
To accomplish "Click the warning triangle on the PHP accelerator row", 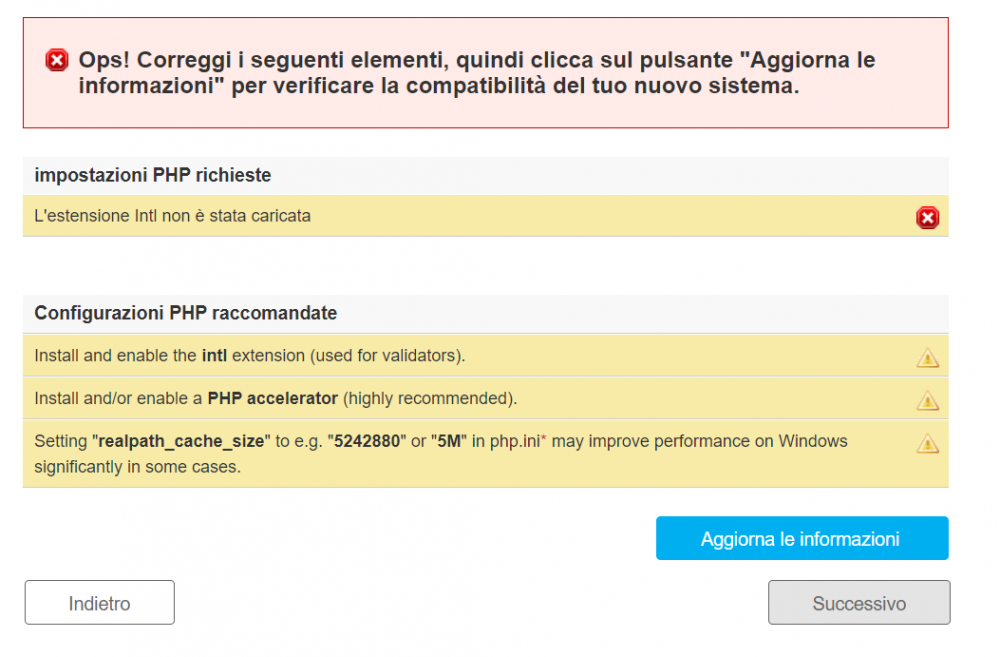I will tap(927, 399).
